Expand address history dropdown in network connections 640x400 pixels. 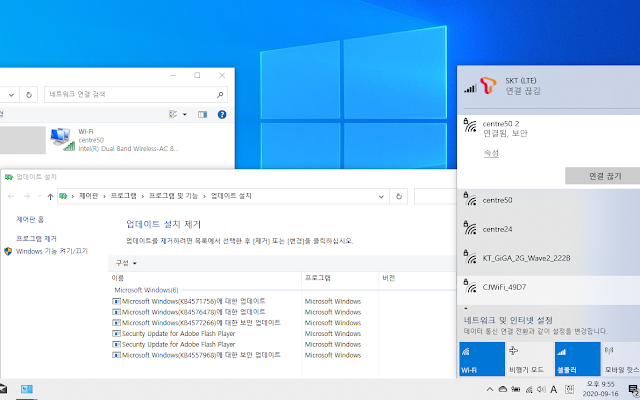click(11, 95)
